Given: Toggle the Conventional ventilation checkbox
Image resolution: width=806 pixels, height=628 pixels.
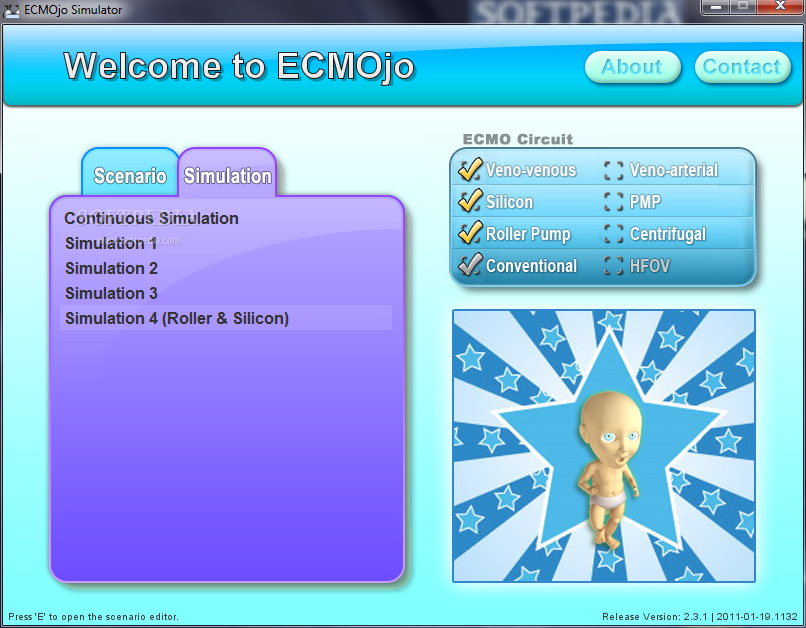Looking at the screenshot, I should [470, 266].
